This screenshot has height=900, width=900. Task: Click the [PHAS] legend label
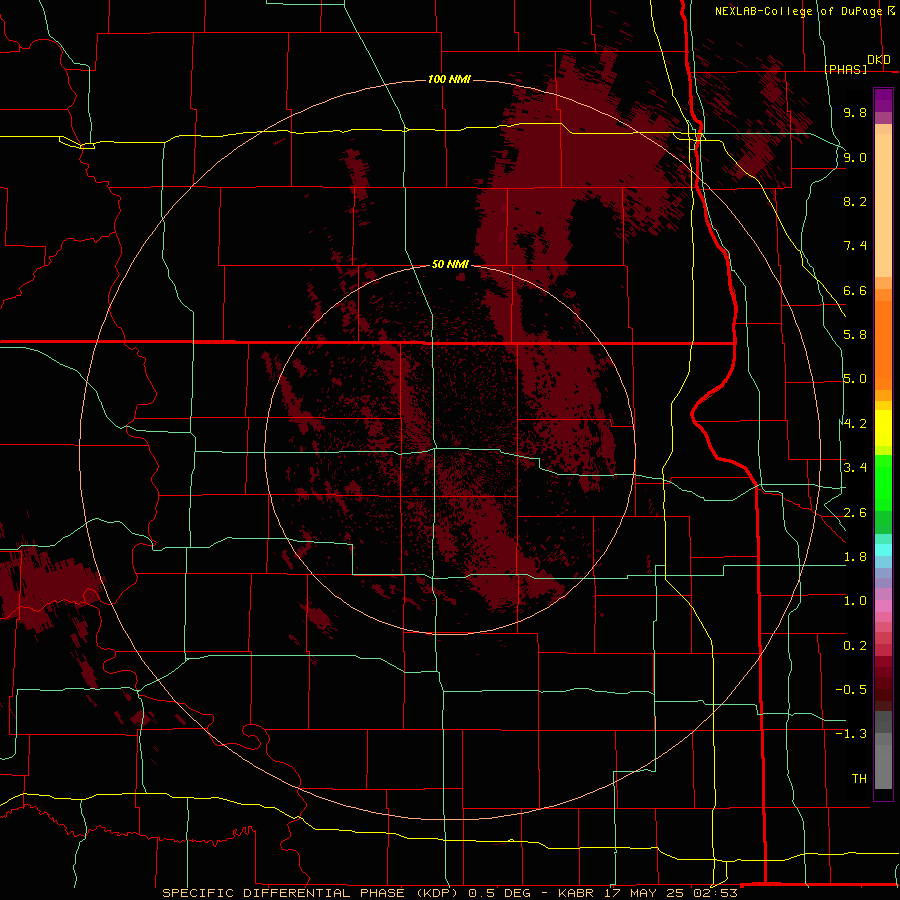pyautogui.click(x=845, y=69)
